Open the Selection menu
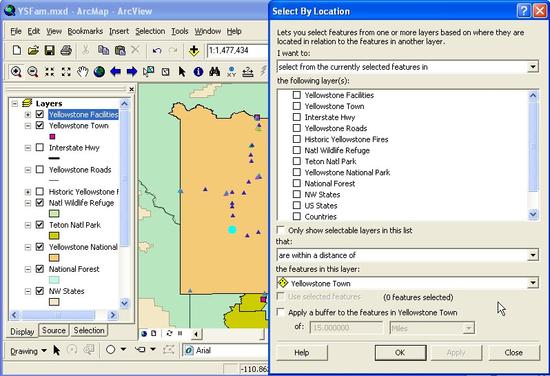This screenshot has width=550, height=376. pyautogui.click(x=150, y=31)
